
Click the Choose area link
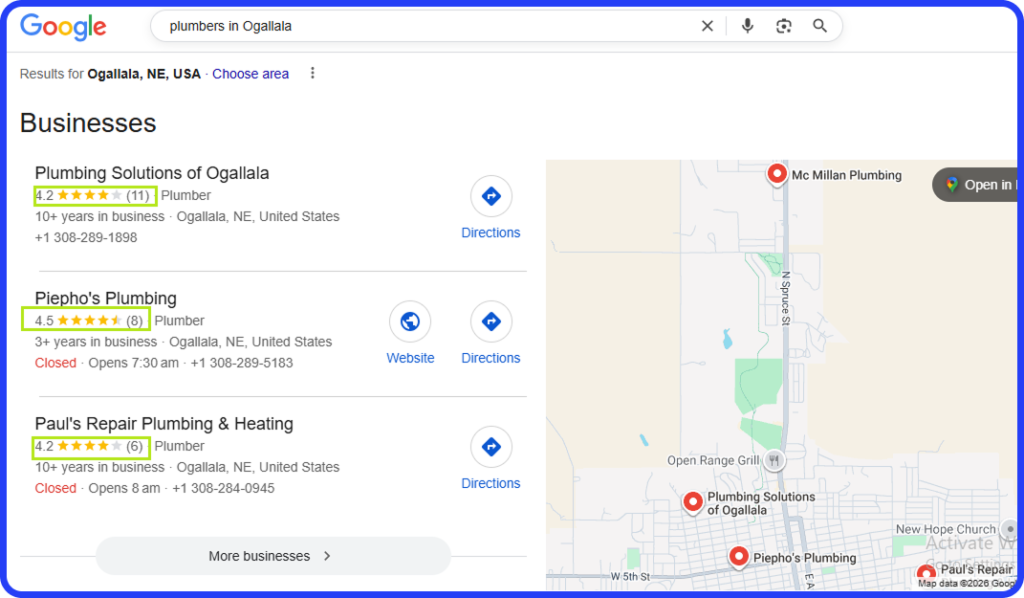coord(250,74)
